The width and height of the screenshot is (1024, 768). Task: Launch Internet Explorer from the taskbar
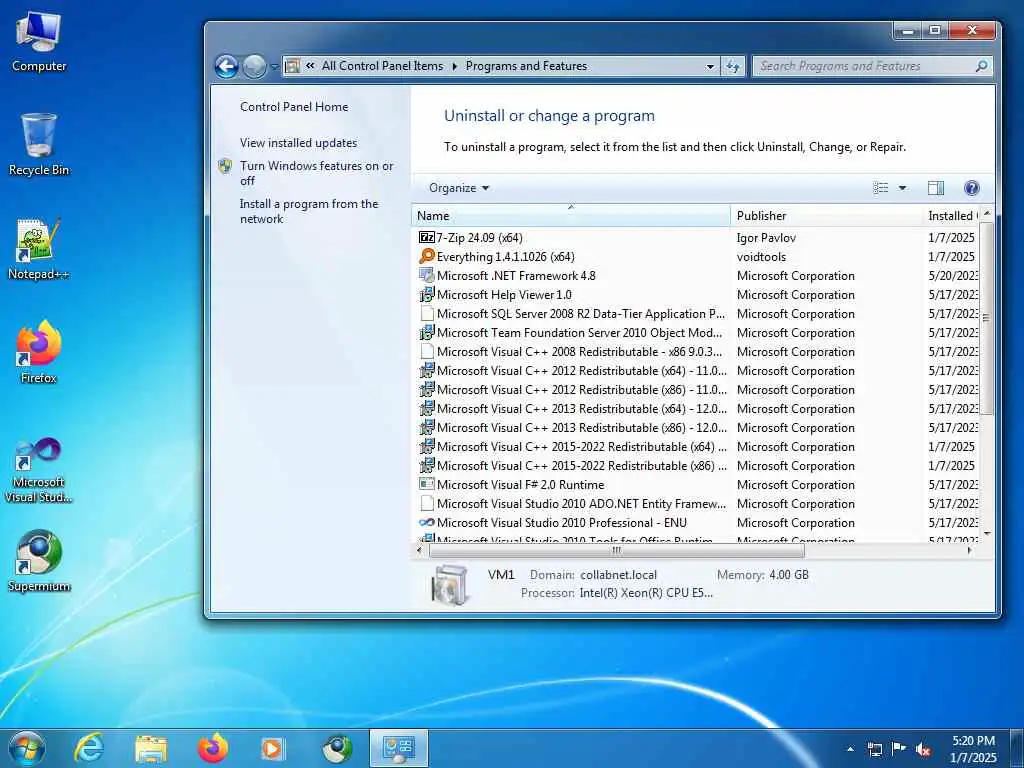88,748
